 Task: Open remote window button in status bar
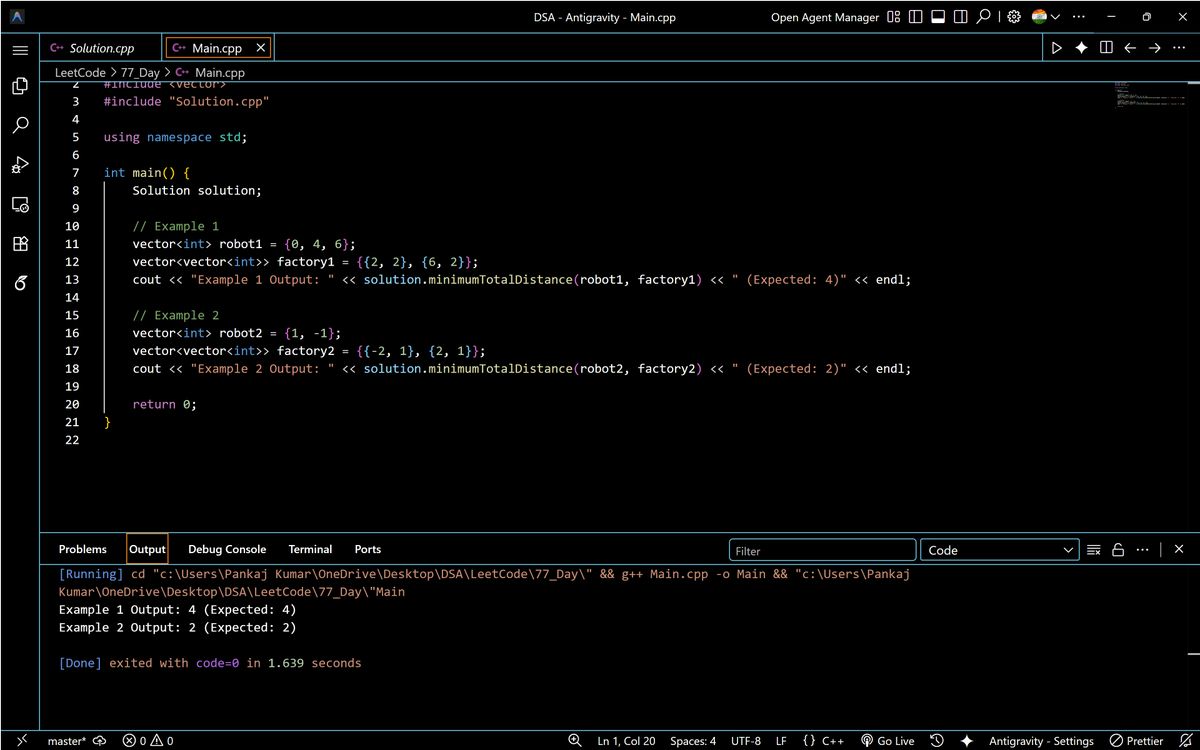(20, 741)
